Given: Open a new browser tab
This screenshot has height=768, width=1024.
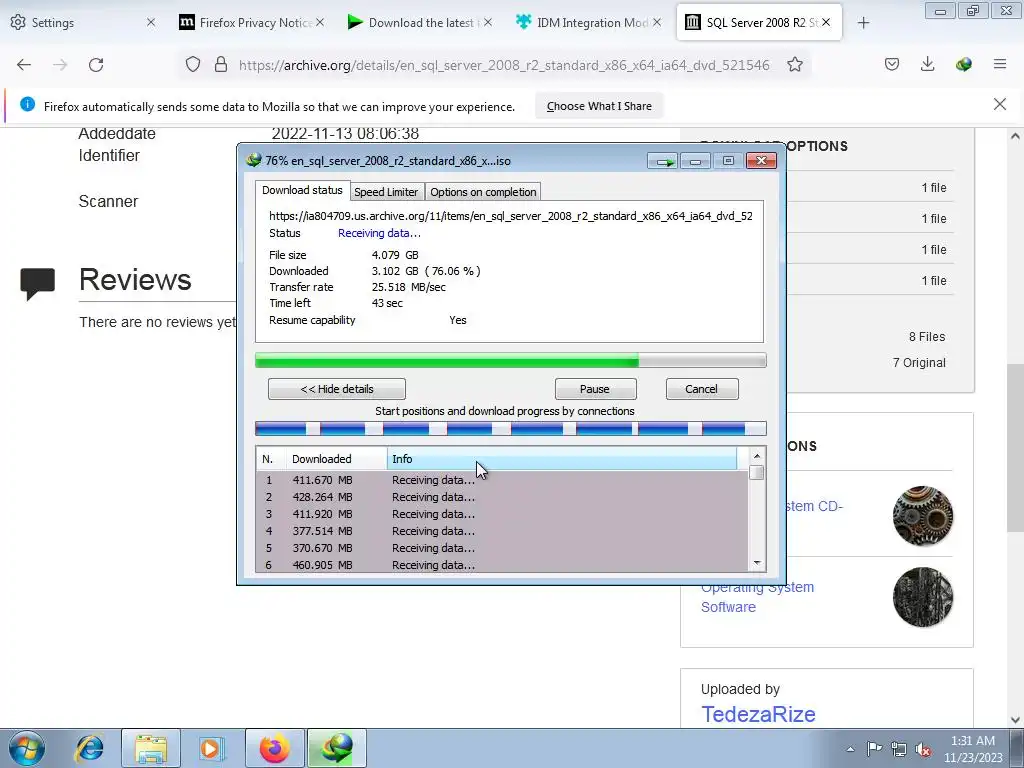Looking at the screenshot, I should point(863,23).
